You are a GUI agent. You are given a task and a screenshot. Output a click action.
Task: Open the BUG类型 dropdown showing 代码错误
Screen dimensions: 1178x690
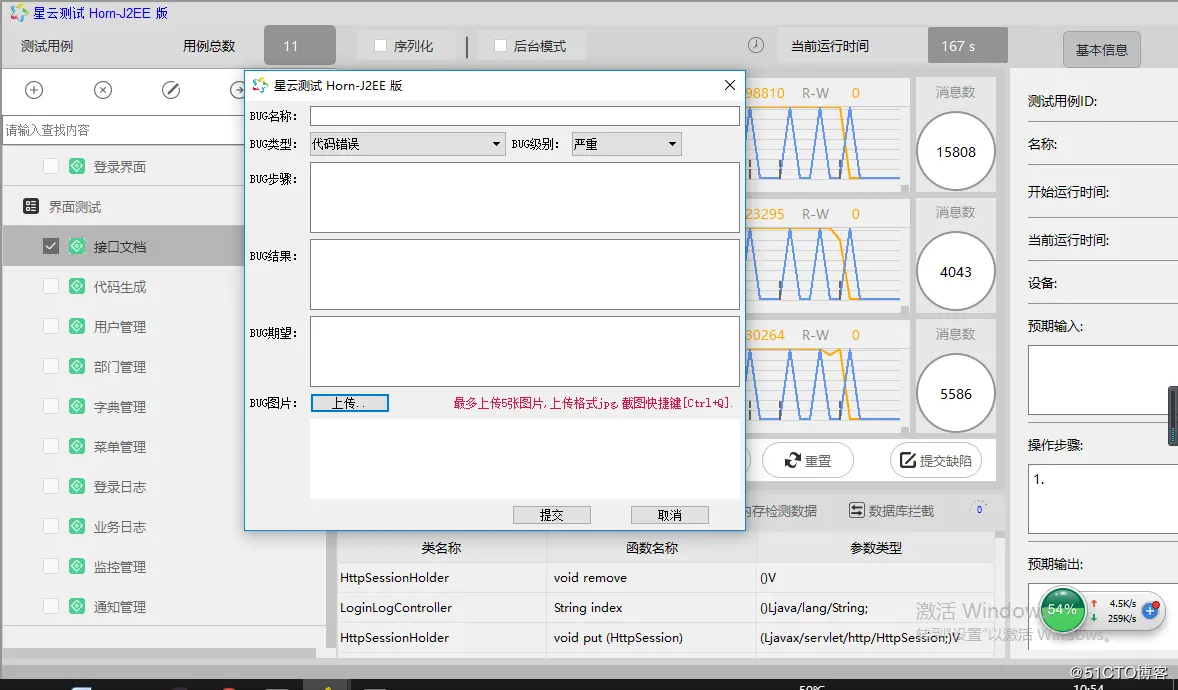(x=500, y=143)
